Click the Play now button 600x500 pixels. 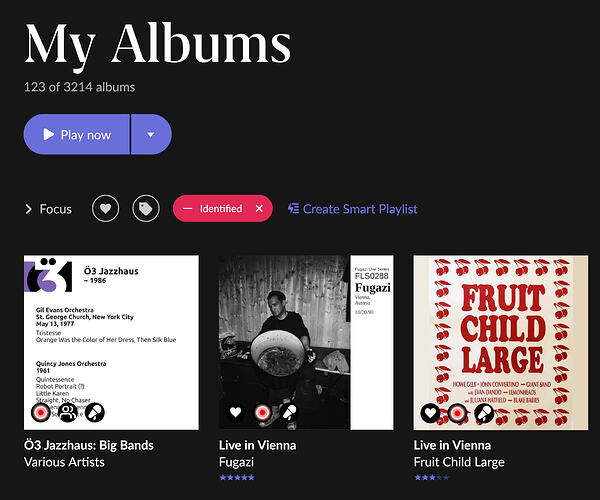[77, 134]
